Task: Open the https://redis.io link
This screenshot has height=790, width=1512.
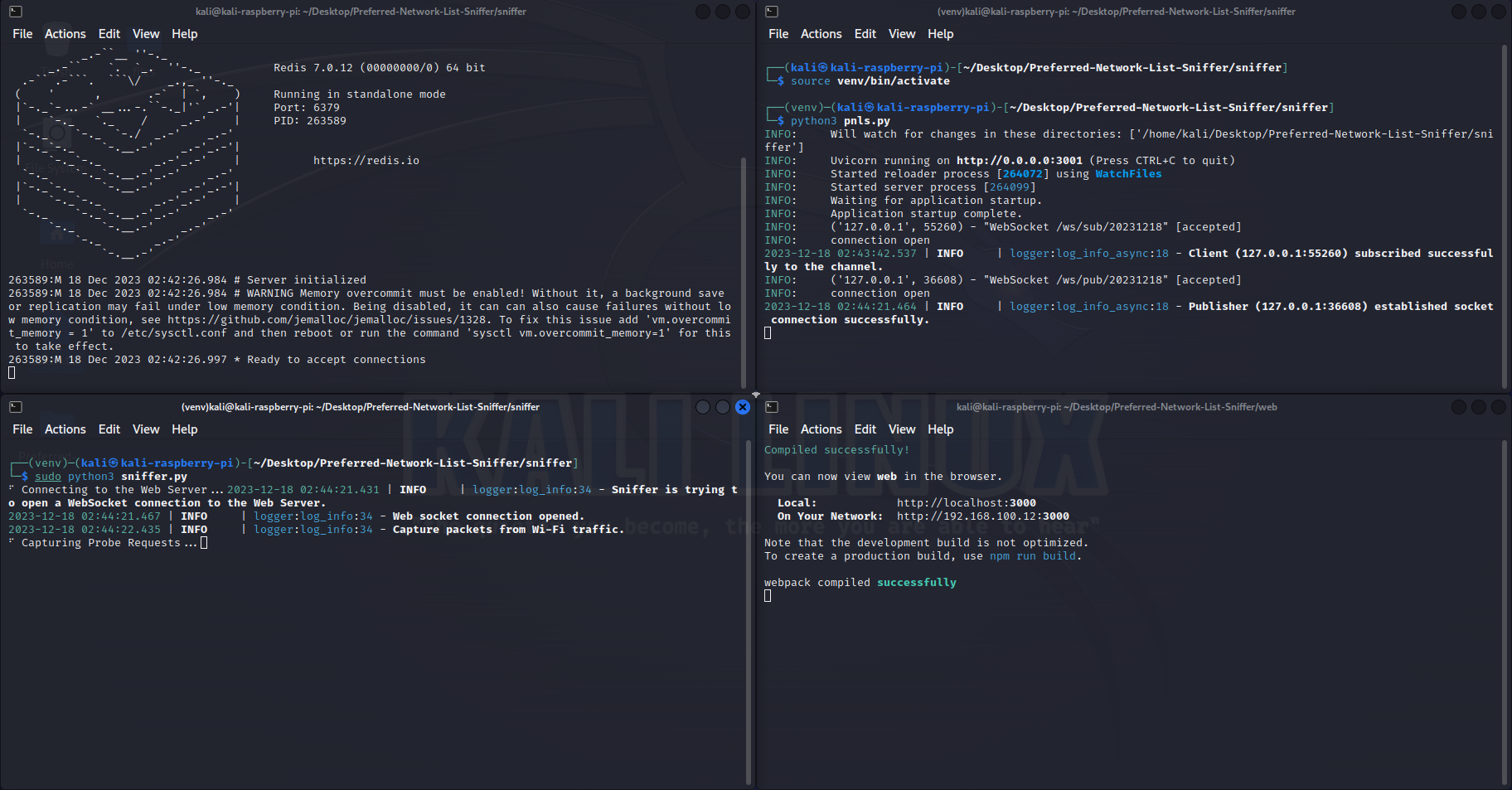Action: coord(366,160)
